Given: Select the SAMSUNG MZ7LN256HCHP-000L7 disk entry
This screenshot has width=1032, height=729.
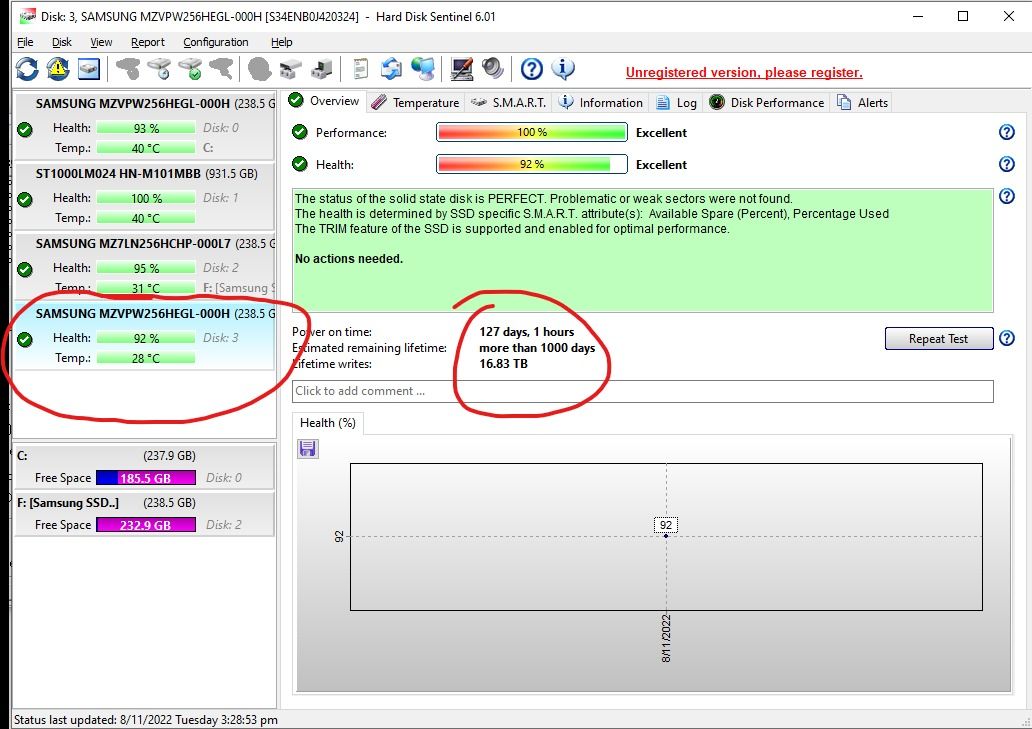Looking at the screenshot, I should pos(144,266).
